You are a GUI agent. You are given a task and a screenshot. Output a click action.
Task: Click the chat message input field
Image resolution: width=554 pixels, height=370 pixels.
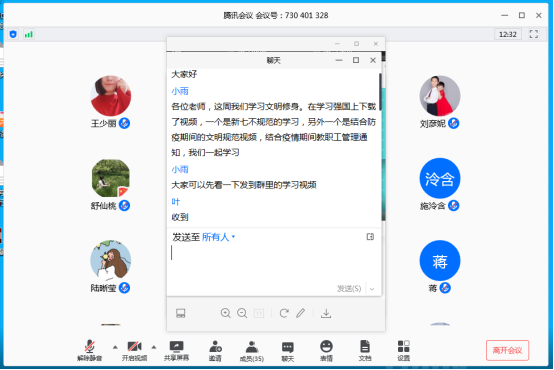[274, 263]
